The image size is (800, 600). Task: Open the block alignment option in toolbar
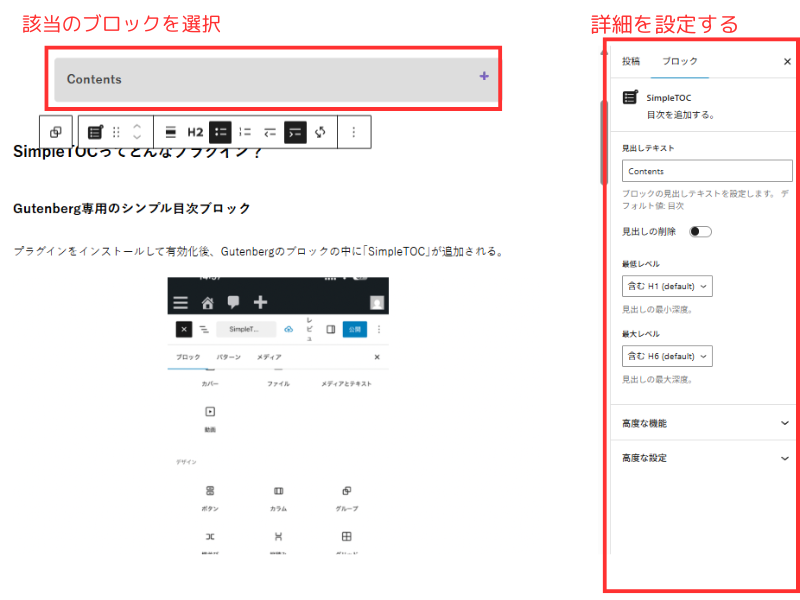pyautogui.click(x=171, y=132)
